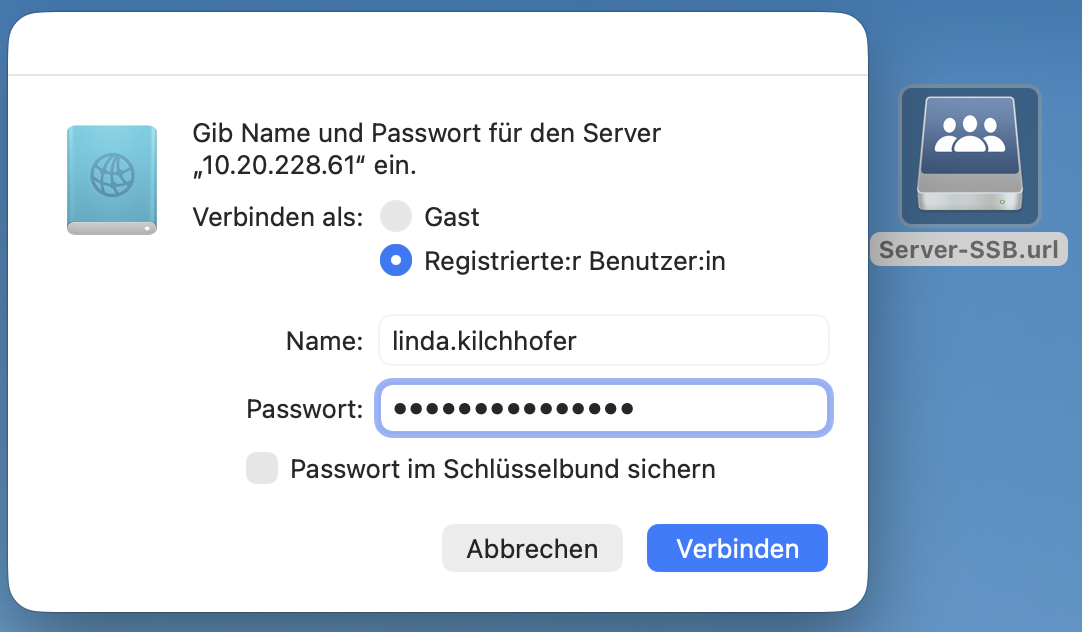
Task: Click the people symbol on the shared drive icon
Action: (969, 132)
